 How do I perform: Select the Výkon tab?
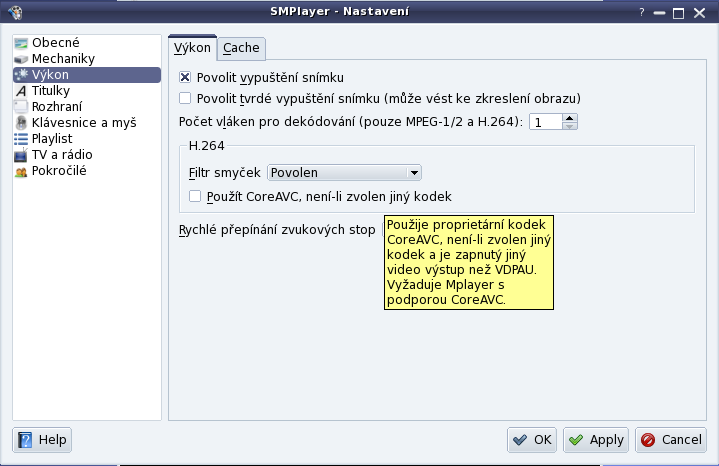click(192, 47)
